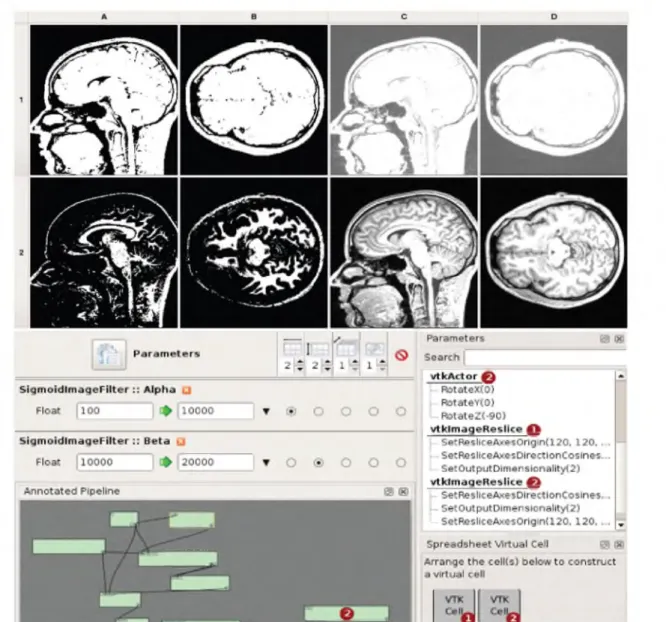Image resolution: width=666 pixels, height=622 pixels.
Task: Open the Alpha interpolation dropdown triangle
Action: pyautogui.click(x=266, y=411)
